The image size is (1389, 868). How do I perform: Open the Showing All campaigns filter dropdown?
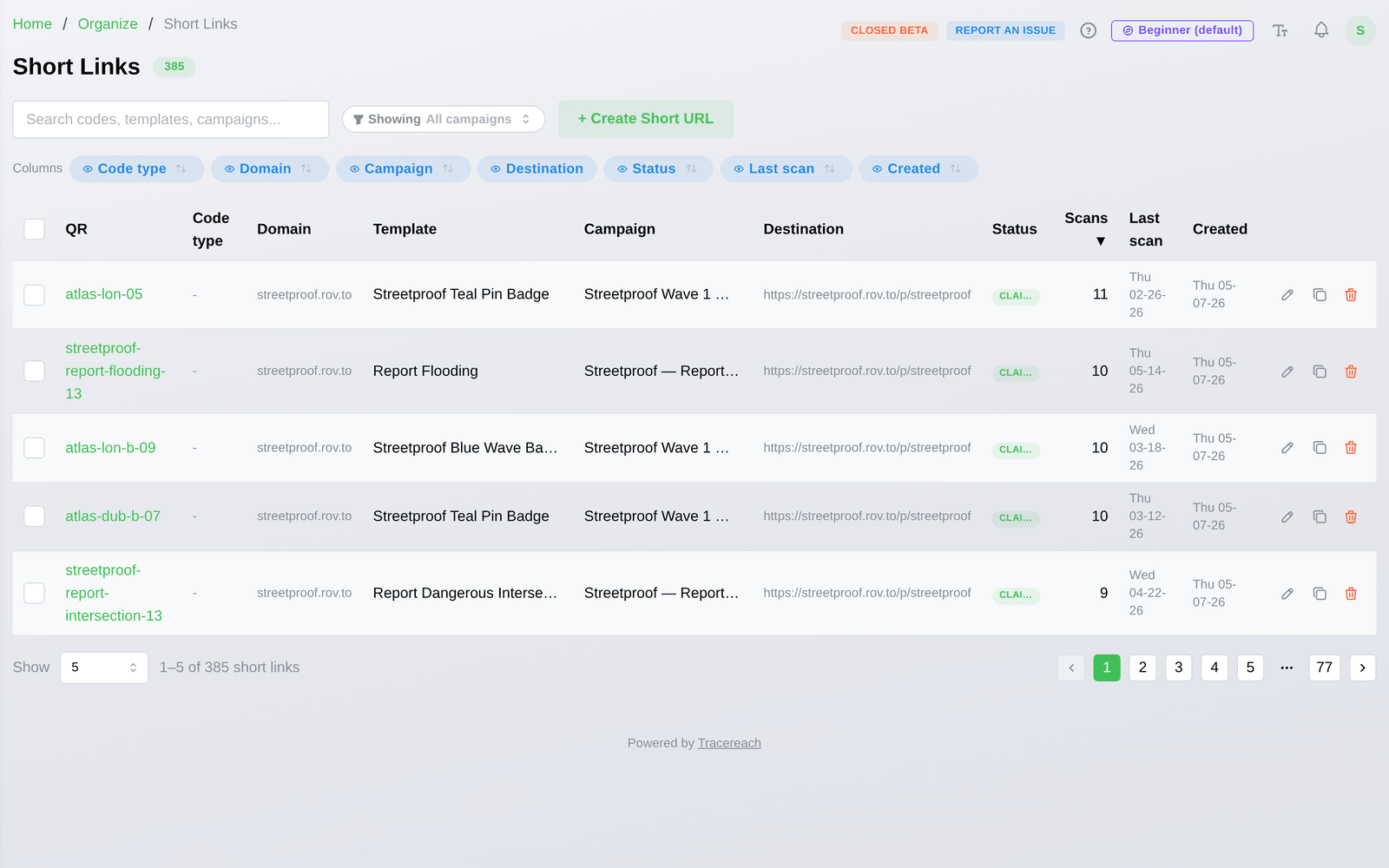[444, 120]
